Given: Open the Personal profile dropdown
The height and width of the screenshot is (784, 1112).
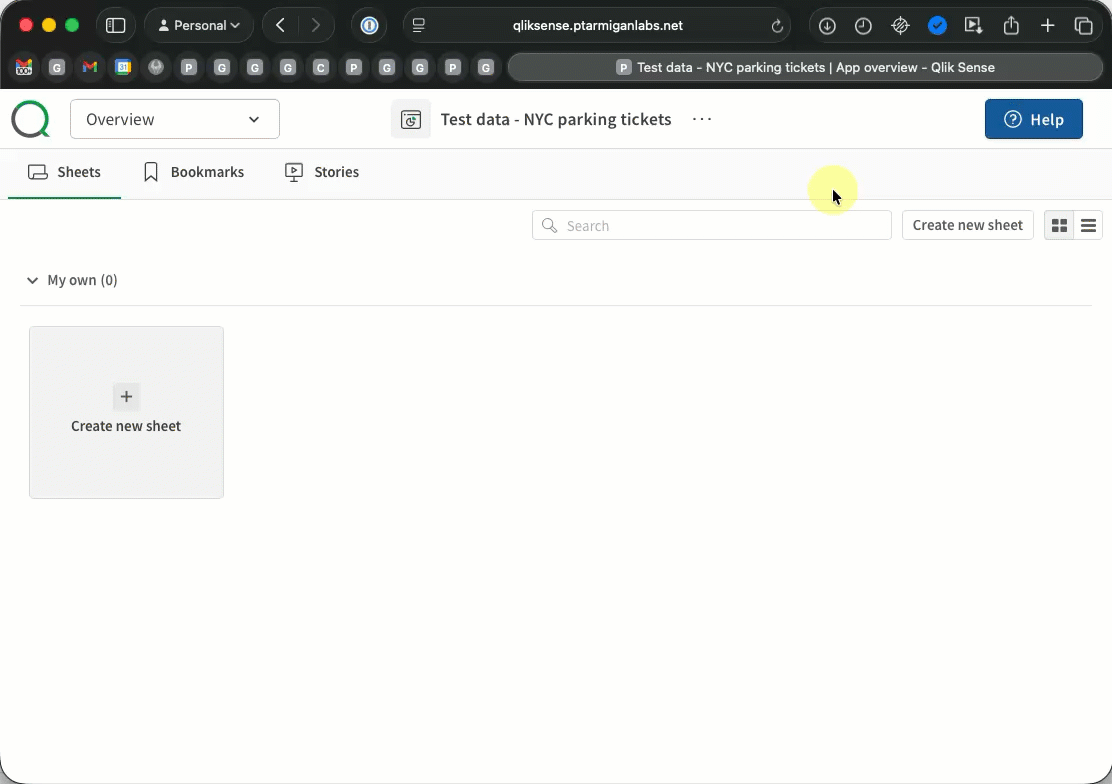Looking at the screenshot, I should click(199, 26).
